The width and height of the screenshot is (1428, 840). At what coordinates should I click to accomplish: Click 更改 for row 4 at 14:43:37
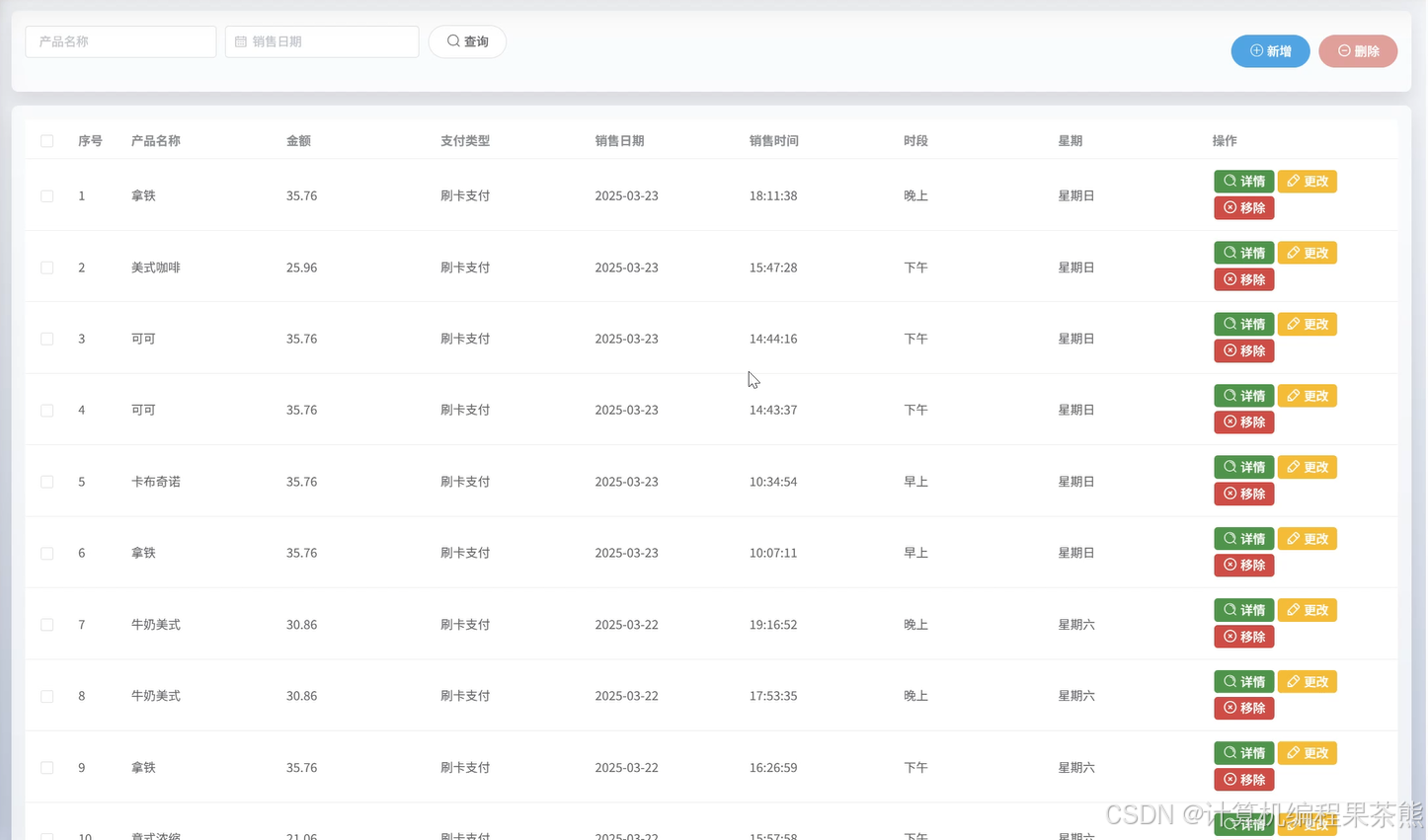[x=1307, y=396]
